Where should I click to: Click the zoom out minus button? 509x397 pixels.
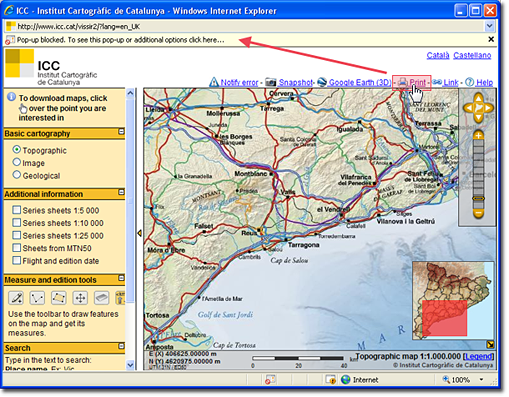(478, 213)
